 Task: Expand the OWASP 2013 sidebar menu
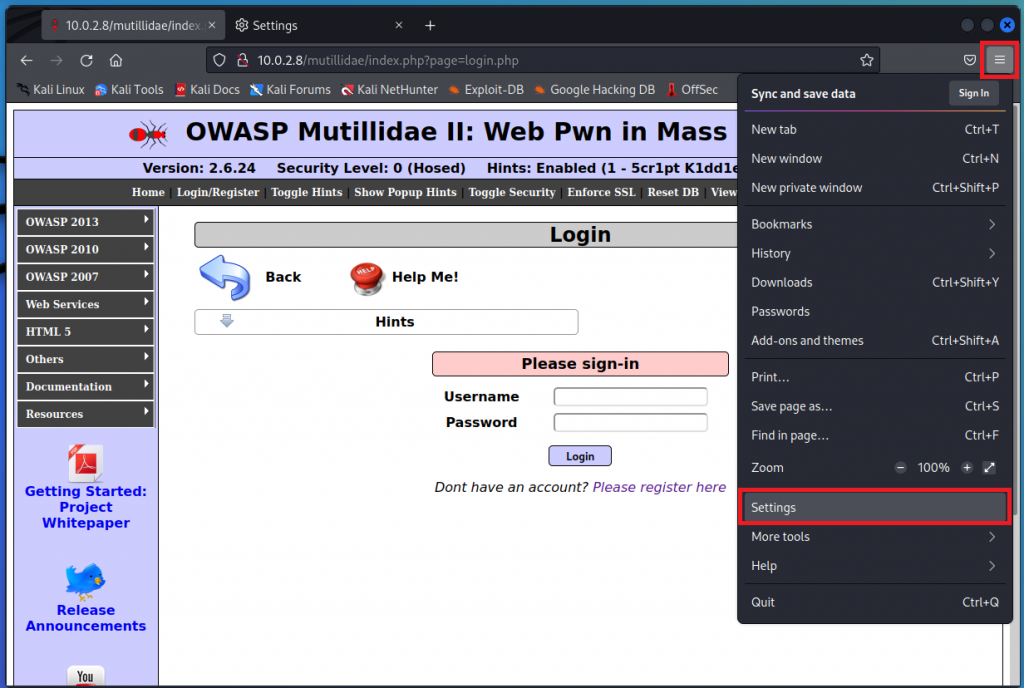tap(86, 222)
